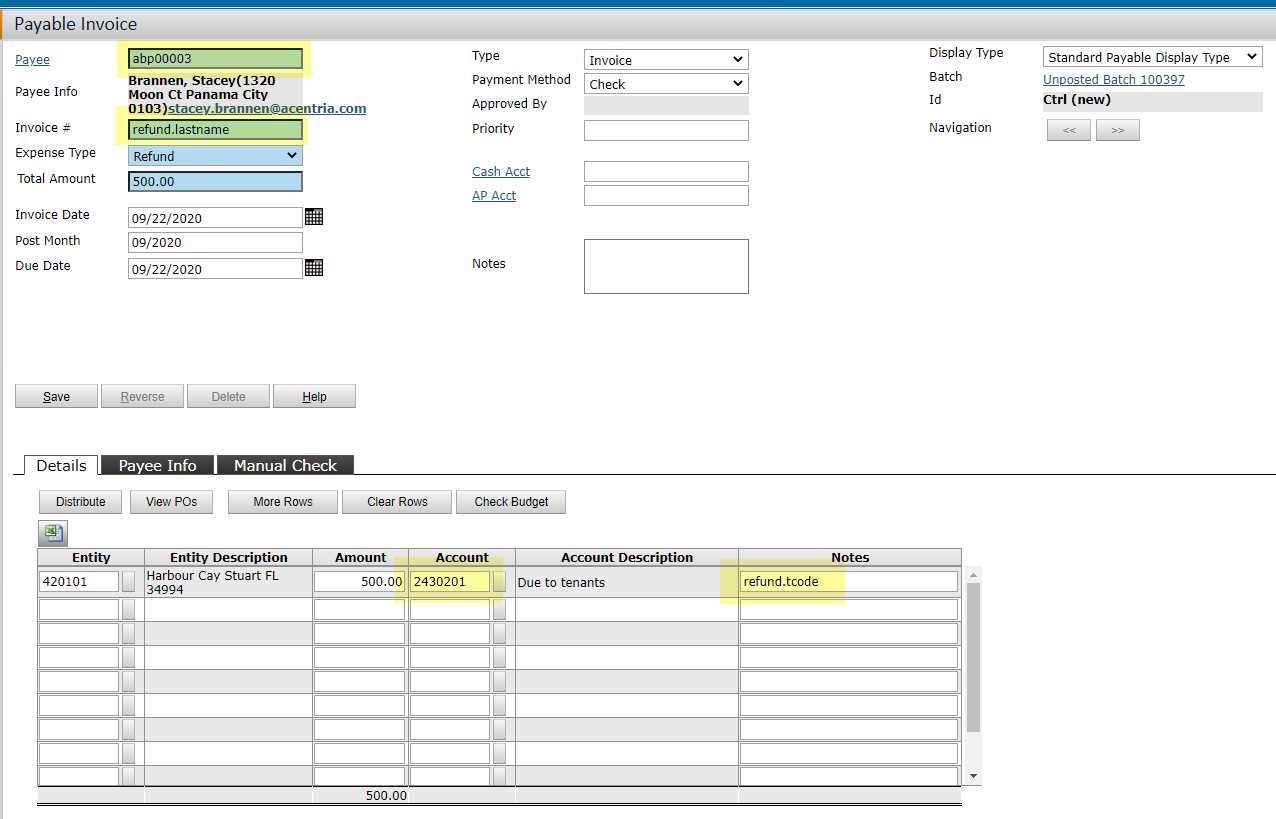Open Invoice Date calendar picker
This screenshot has height=819, width=1276.
pyautogui.click(x=314, y=217)
